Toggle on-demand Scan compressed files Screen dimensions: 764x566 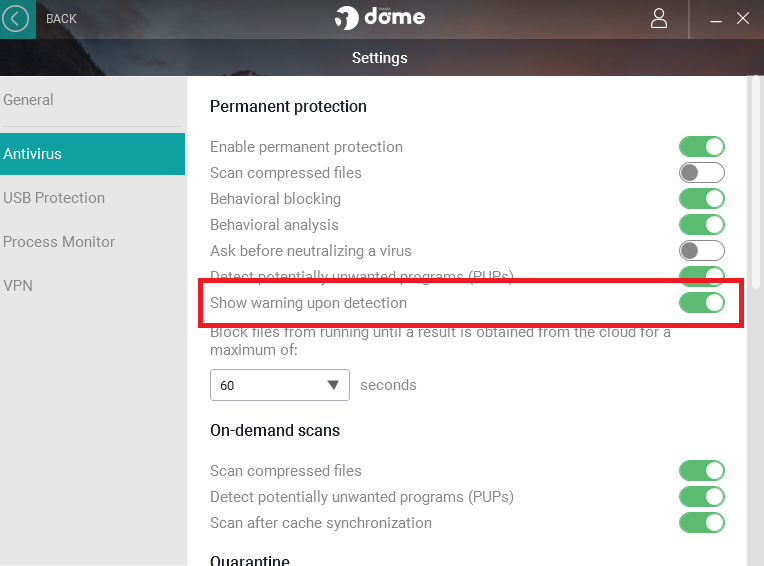point(701,471)
